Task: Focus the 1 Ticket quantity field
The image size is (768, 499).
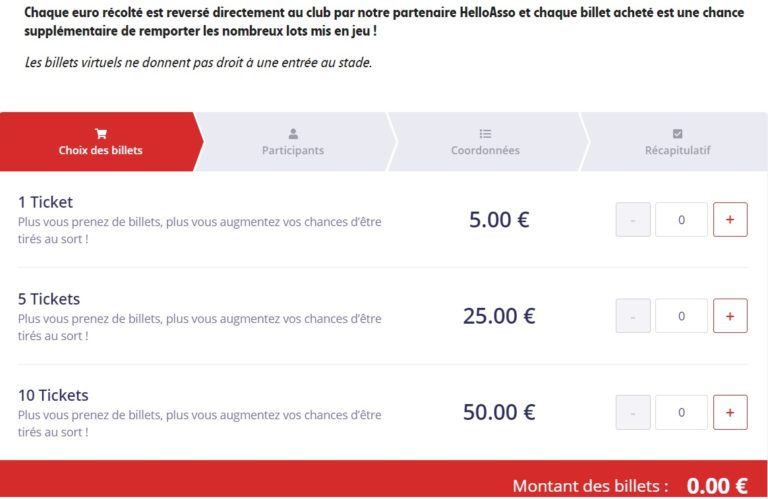Action: pyautogui.click(x=681, y=220)
